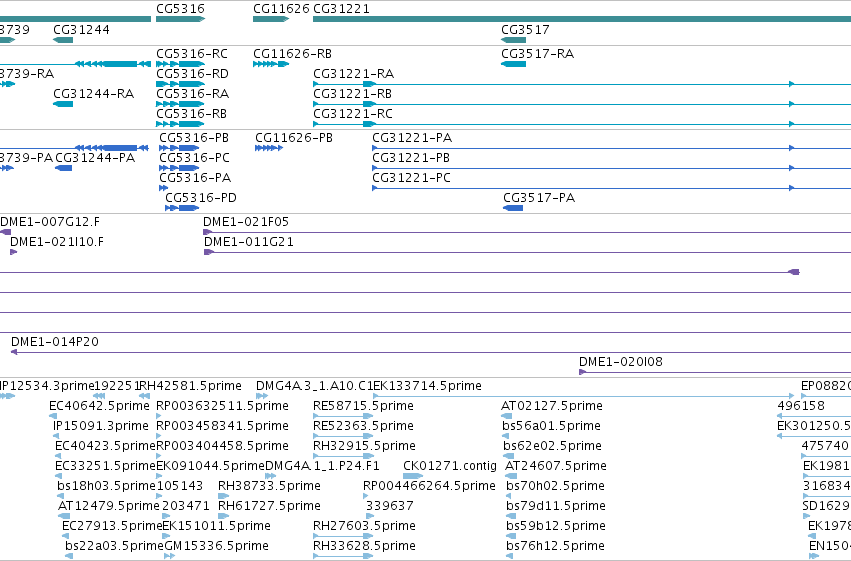
Task: Click the CK01271.contig label
Action: pos(450,466)
